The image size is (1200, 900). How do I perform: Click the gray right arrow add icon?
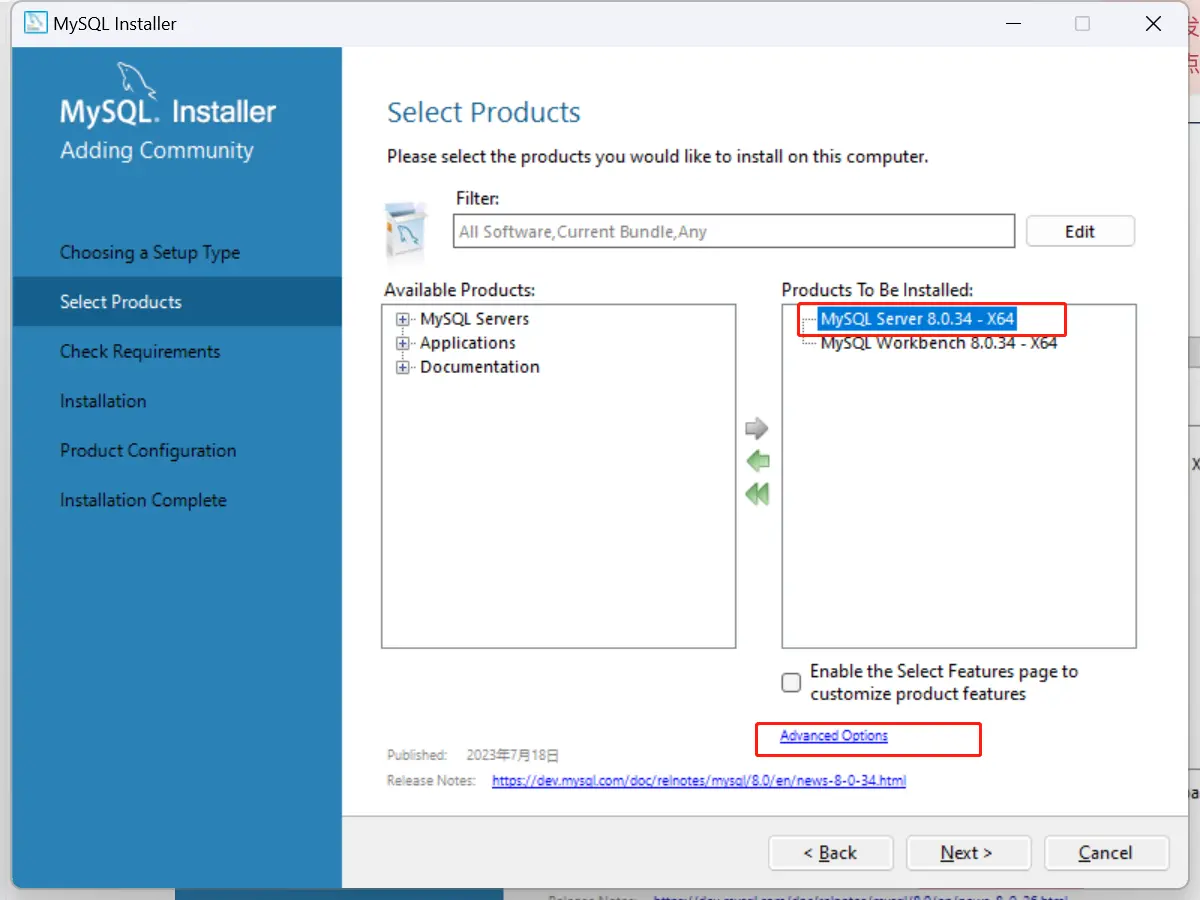point(757,429)
